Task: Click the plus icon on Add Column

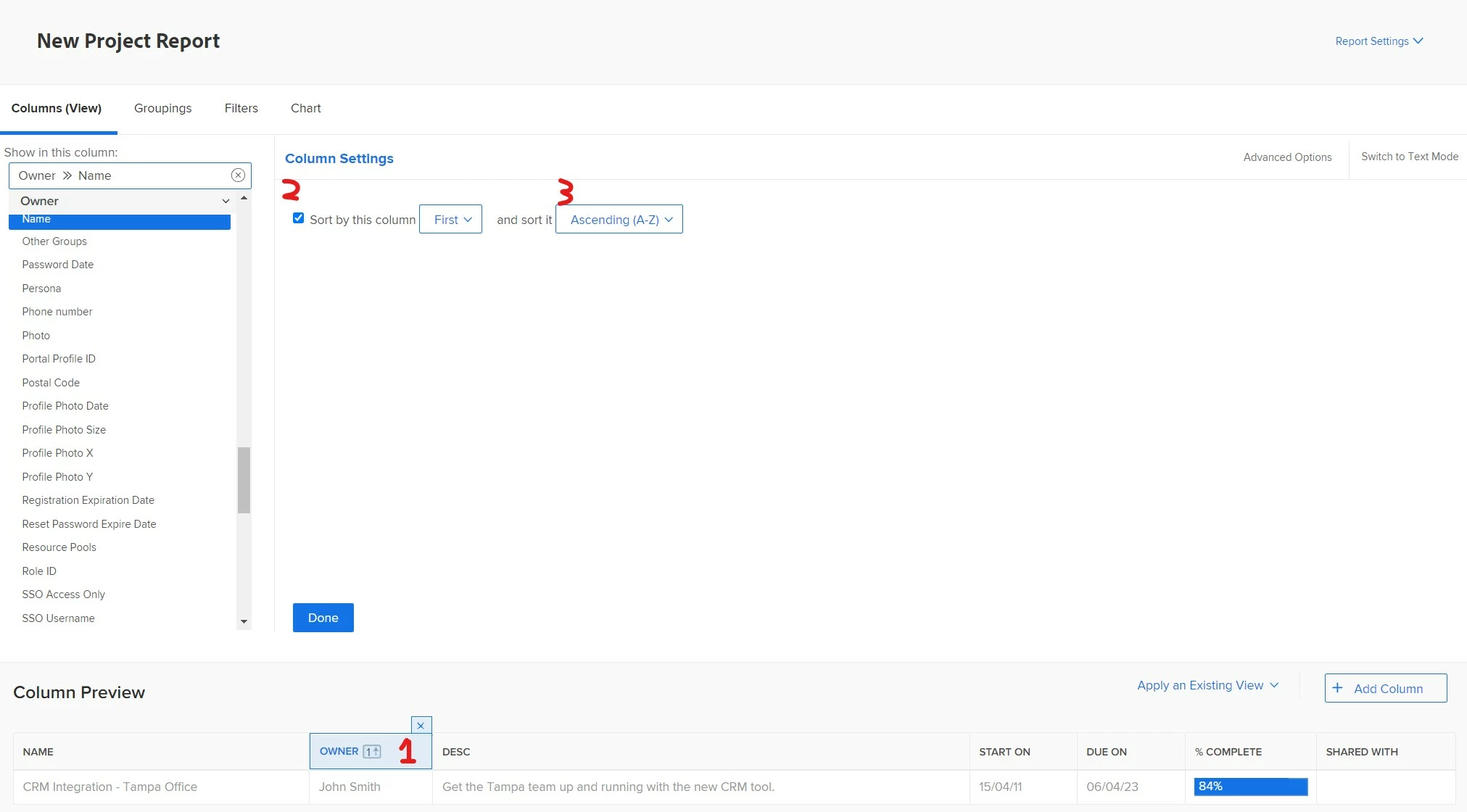Action: pos(1338,688)
